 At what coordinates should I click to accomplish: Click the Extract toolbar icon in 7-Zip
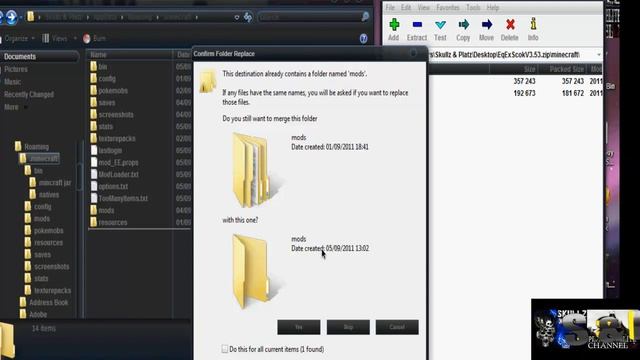point(417,25)
